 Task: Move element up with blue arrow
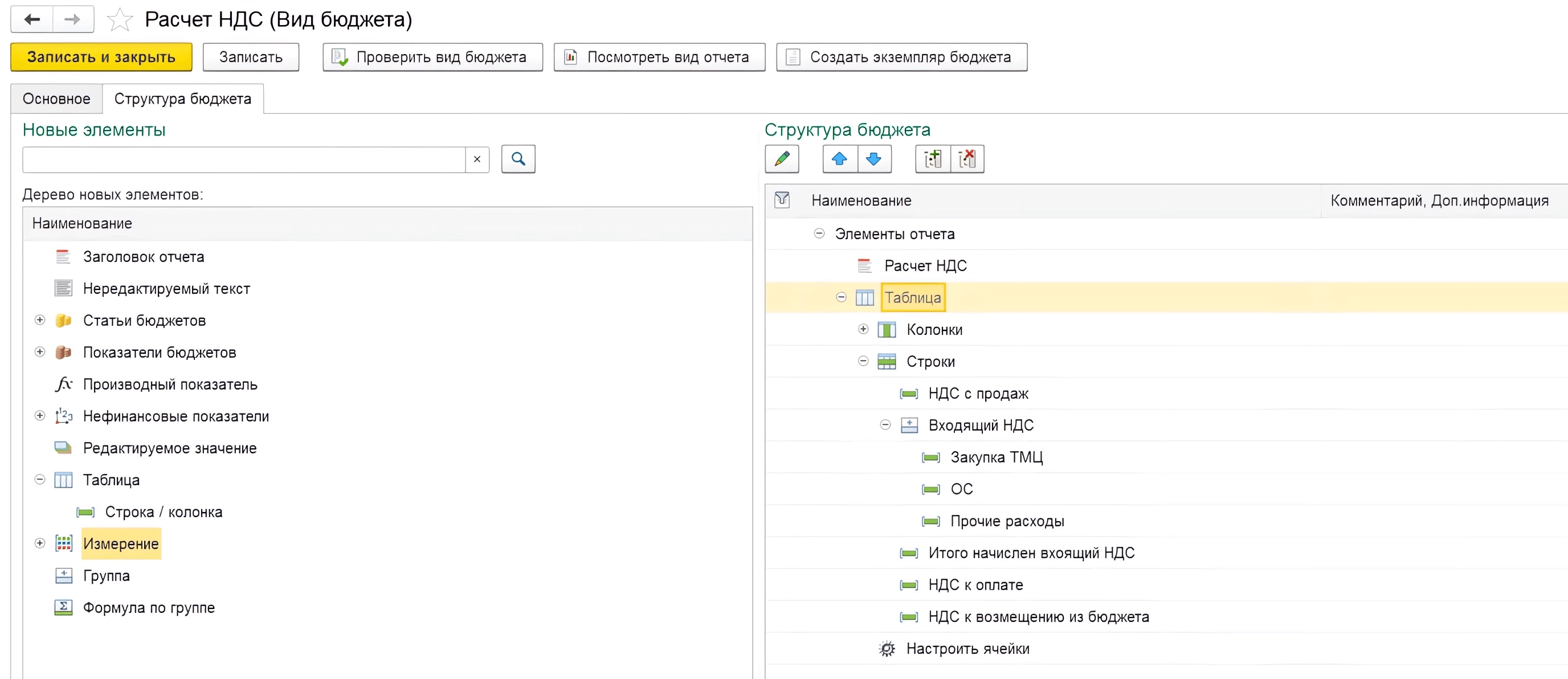tap(839, 159)
